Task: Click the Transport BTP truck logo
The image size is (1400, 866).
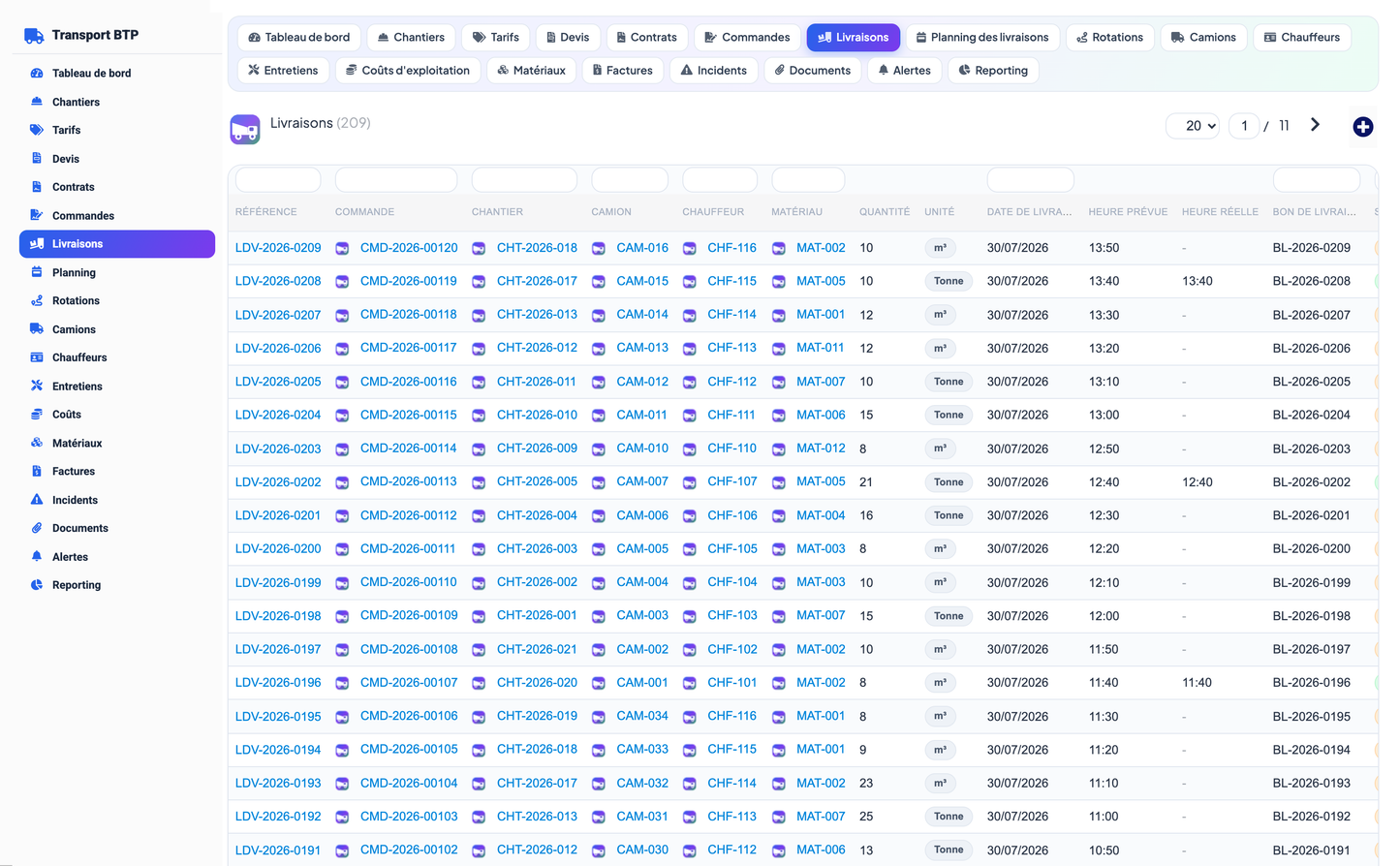Action: click(34, 36)
